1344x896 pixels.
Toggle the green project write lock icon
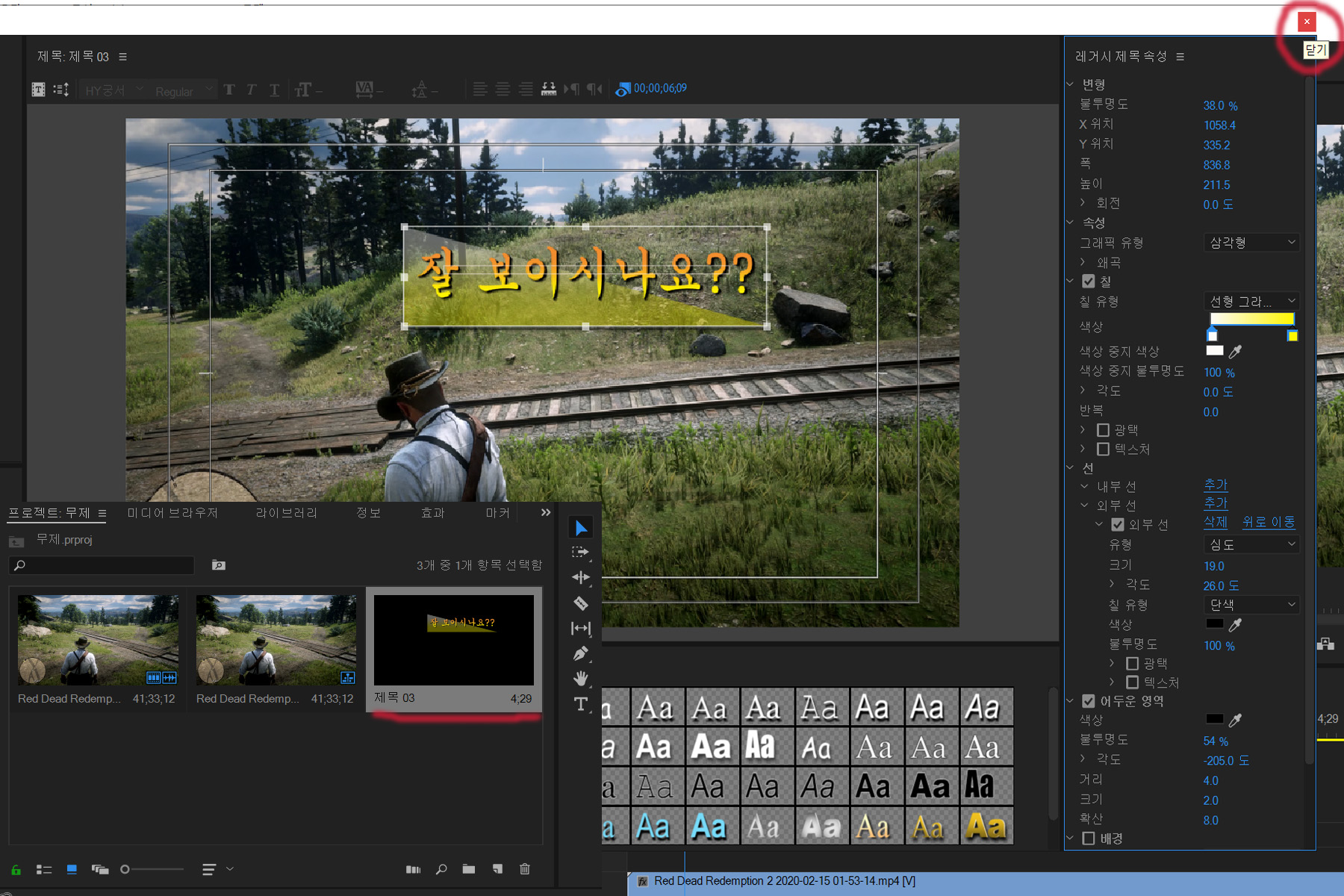click(16, 869)
